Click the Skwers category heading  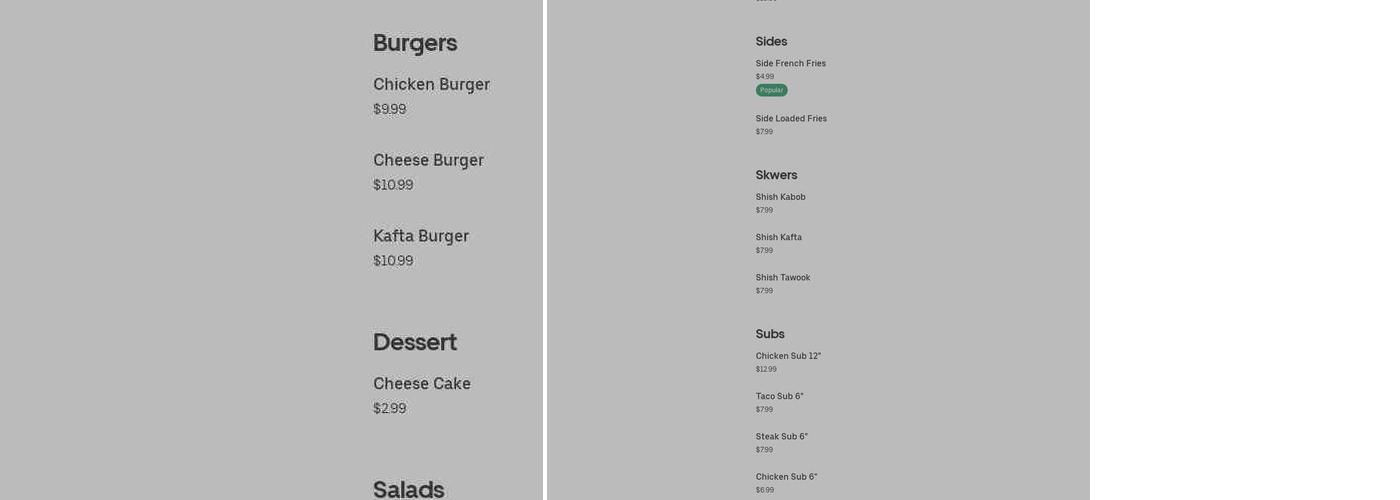[777, 175]
